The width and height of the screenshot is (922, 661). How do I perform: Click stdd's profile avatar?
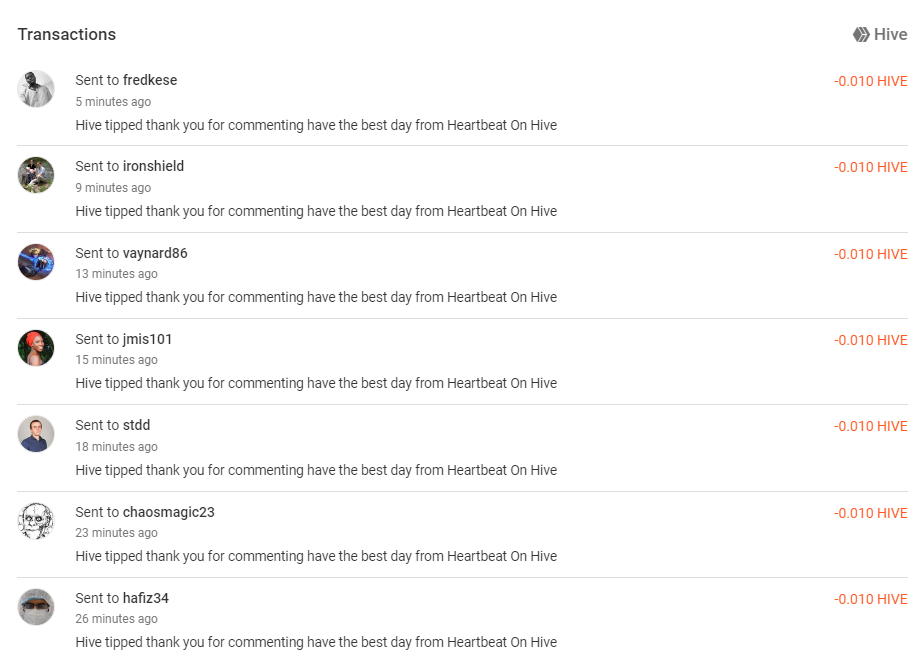pyautogui.click(x=36, y=434)
